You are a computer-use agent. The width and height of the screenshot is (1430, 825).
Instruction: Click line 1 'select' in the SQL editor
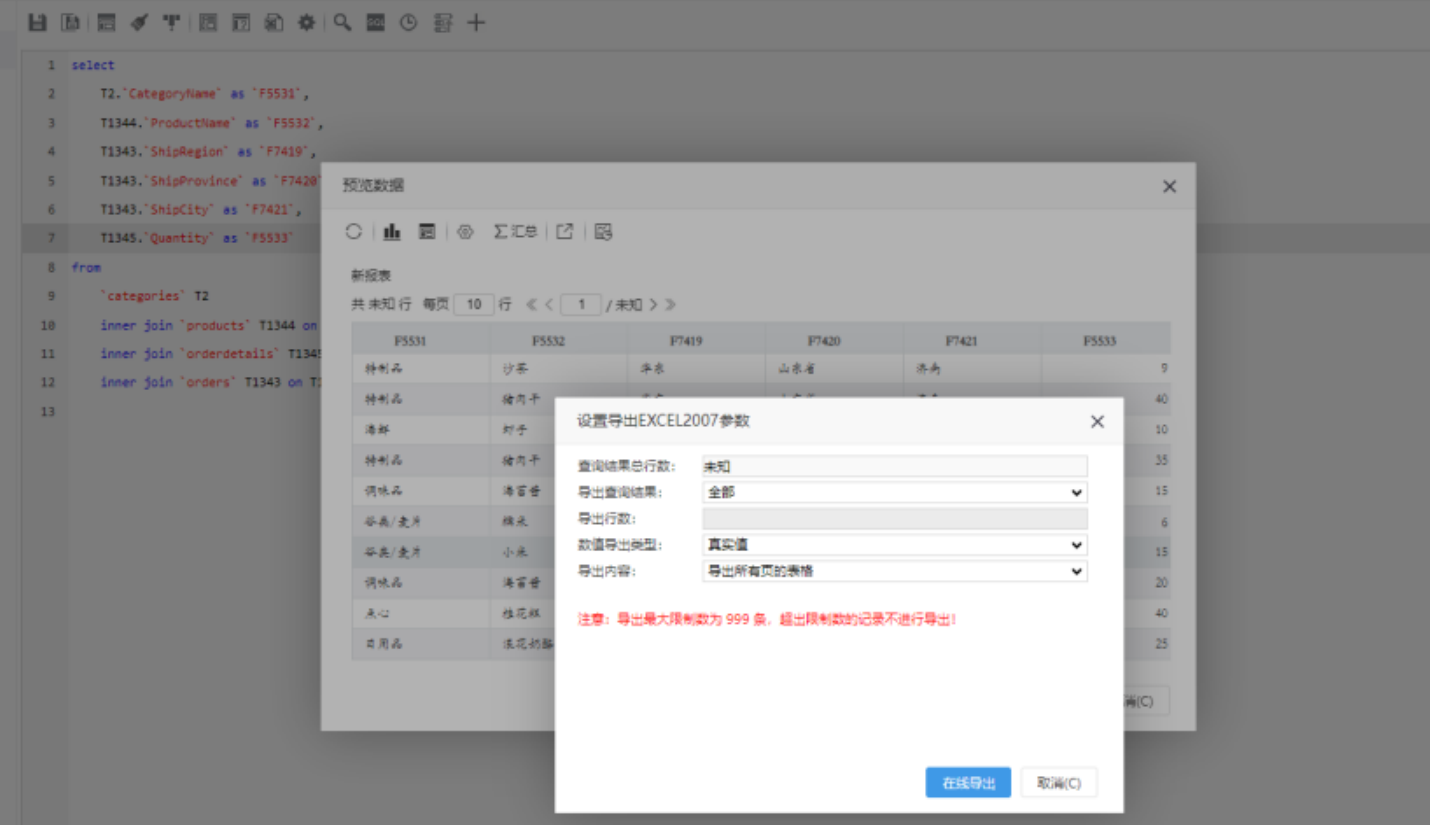pos(93,65)
